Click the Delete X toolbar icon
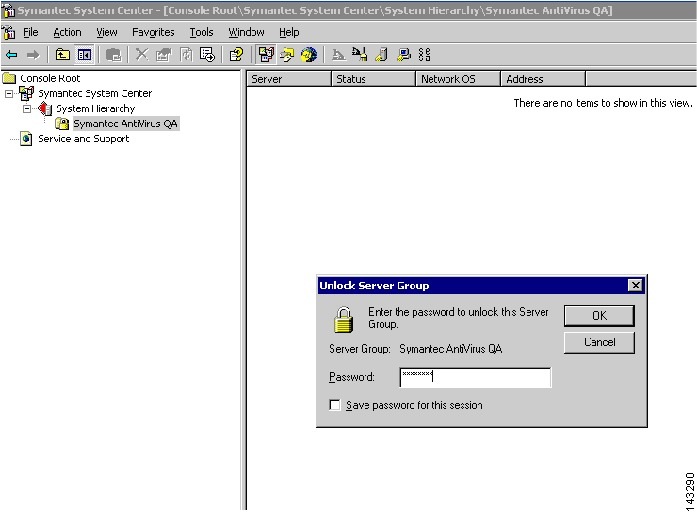Image resolution: width=697 pixels, height=513 pixels. click(142, 55)
